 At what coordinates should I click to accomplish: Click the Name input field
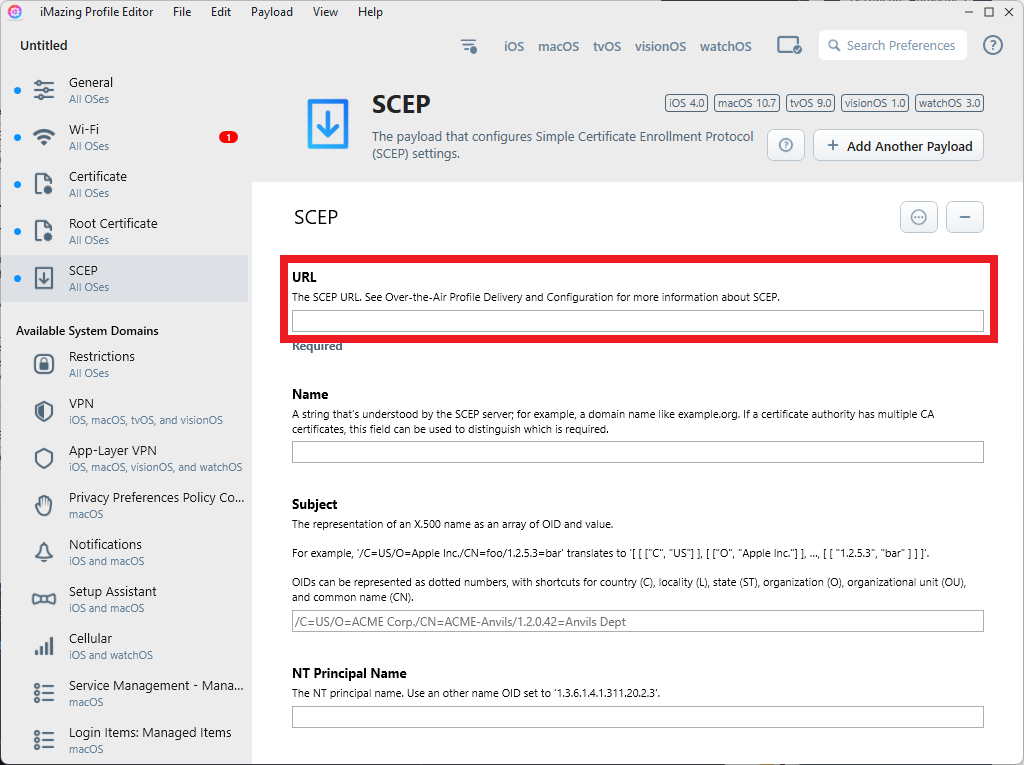pos(637,451)
